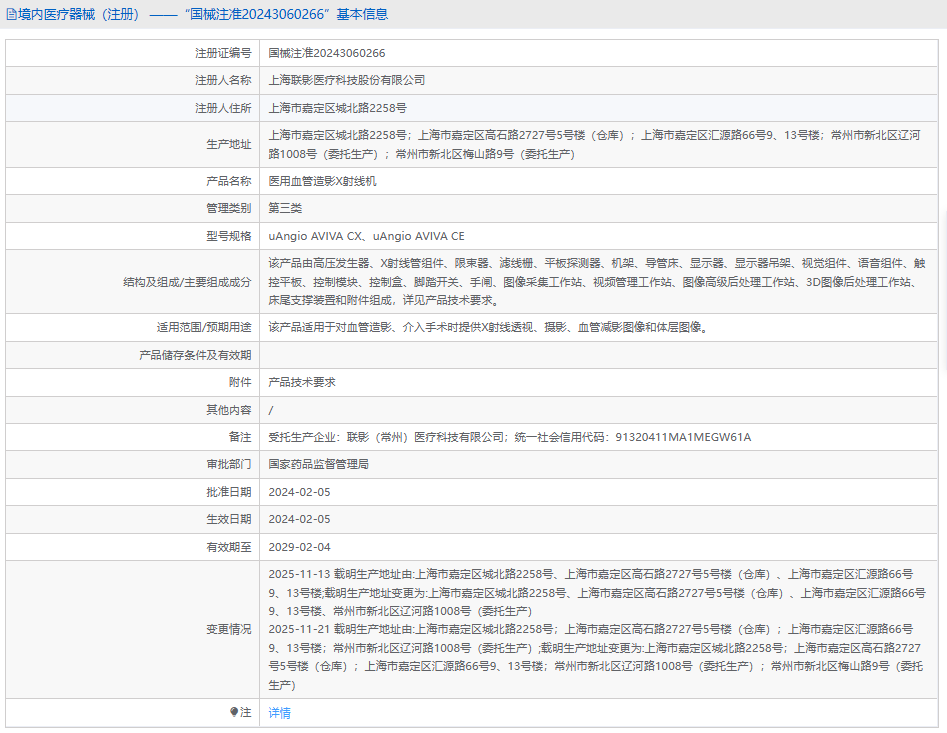Image resolution: width=947 pixels, height=733 pixels.
Task: Click product name 医用血管造影X射线机
Action: [x=323, y=181]
